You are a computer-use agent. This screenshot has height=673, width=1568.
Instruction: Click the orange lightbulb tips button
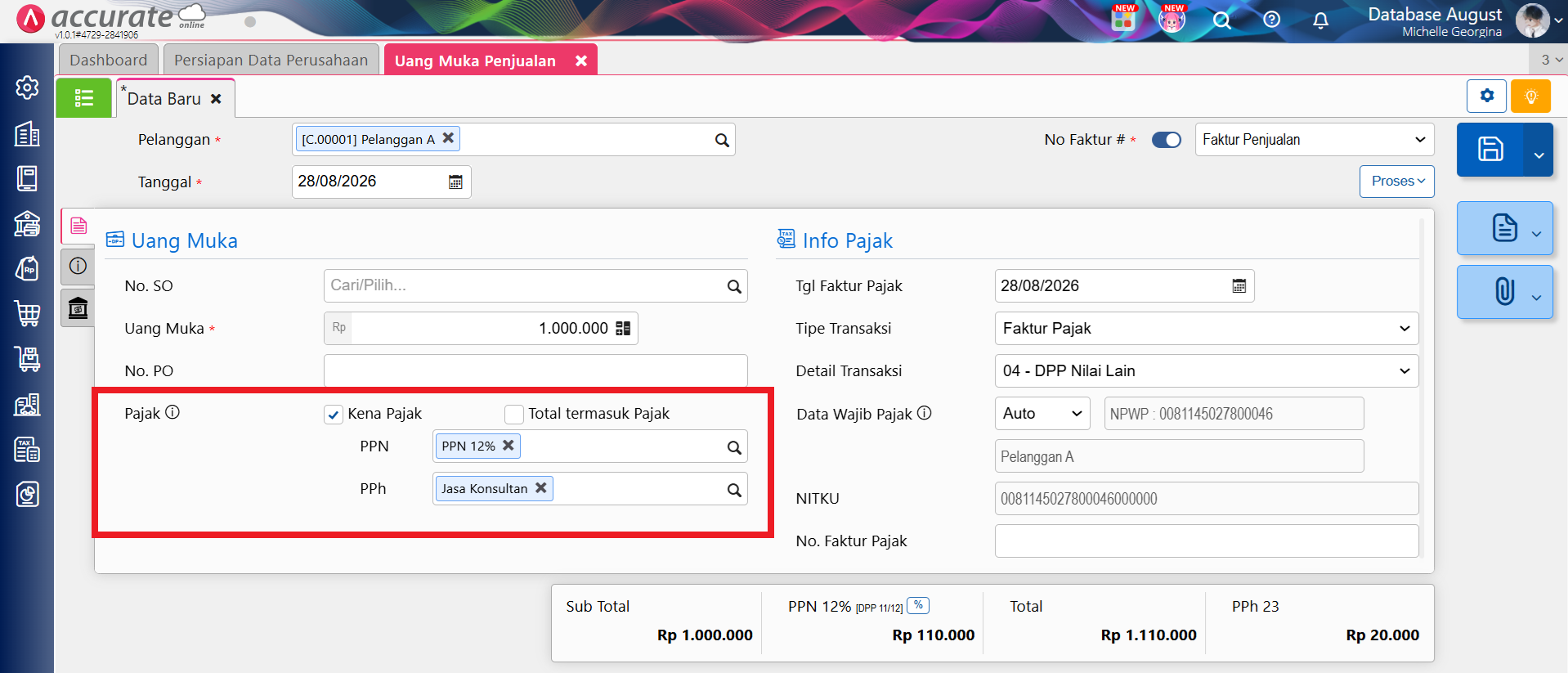coord(1531,96)
